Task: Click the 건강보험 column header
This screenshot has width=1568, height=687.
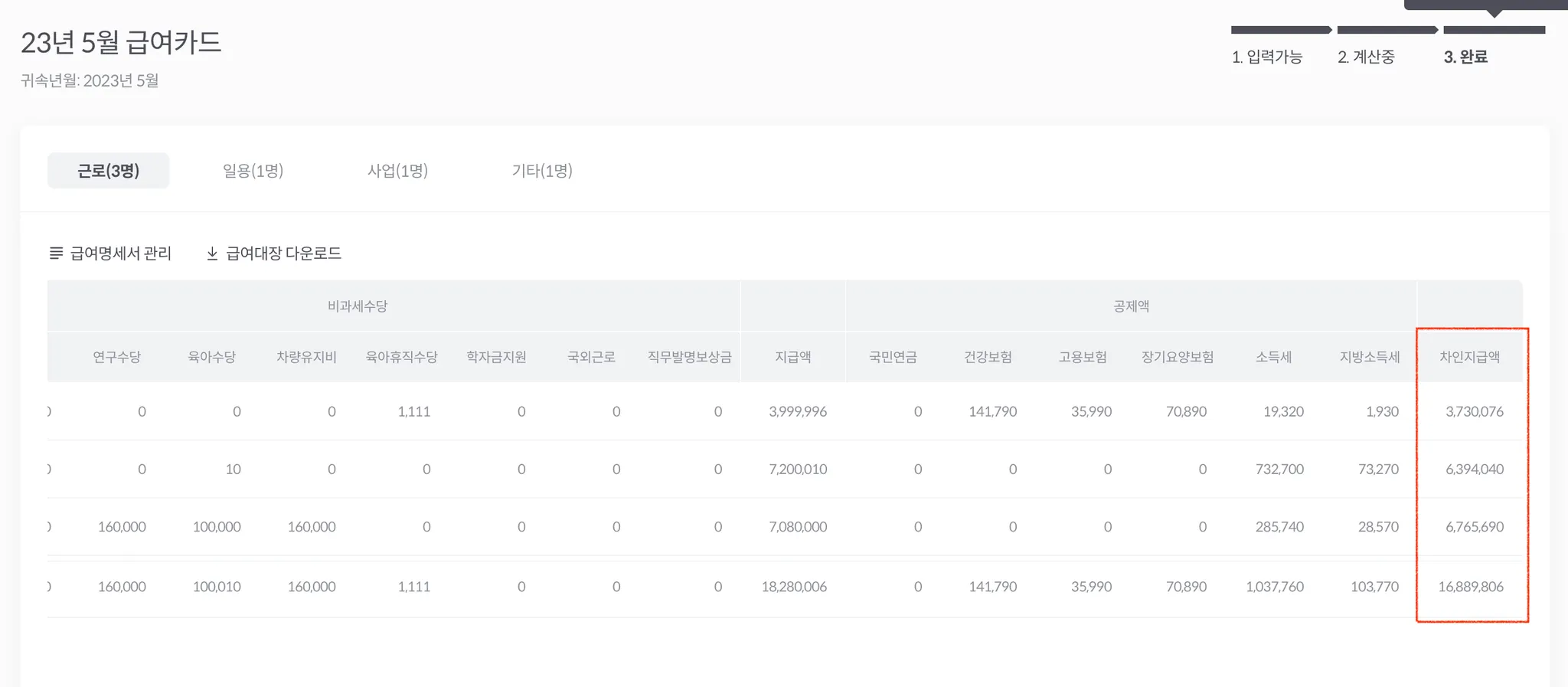Action: (x=988, y=357)
